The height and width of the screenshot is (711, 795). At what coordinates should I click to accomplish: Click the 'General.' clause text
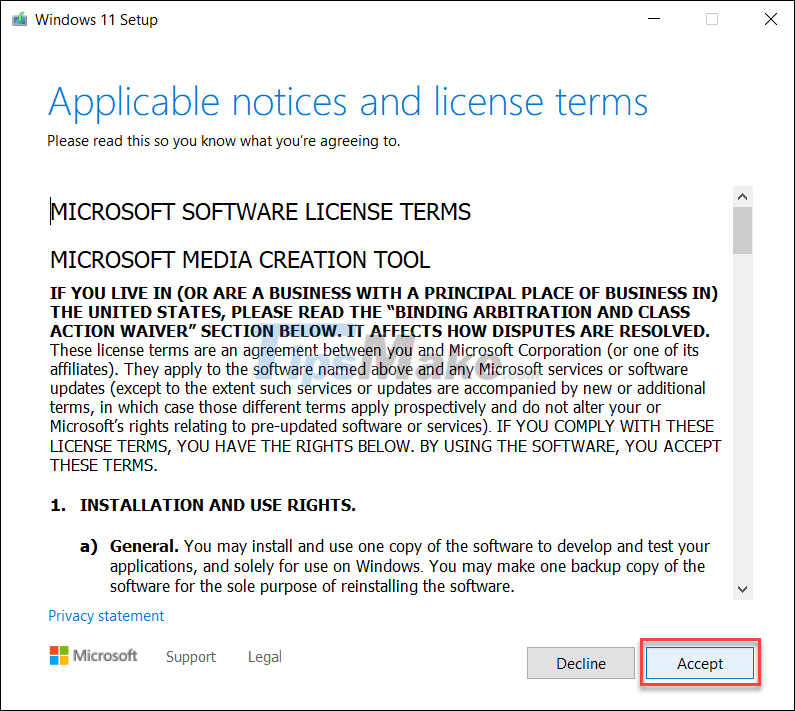pyautogui.click(x=144, y=546)
